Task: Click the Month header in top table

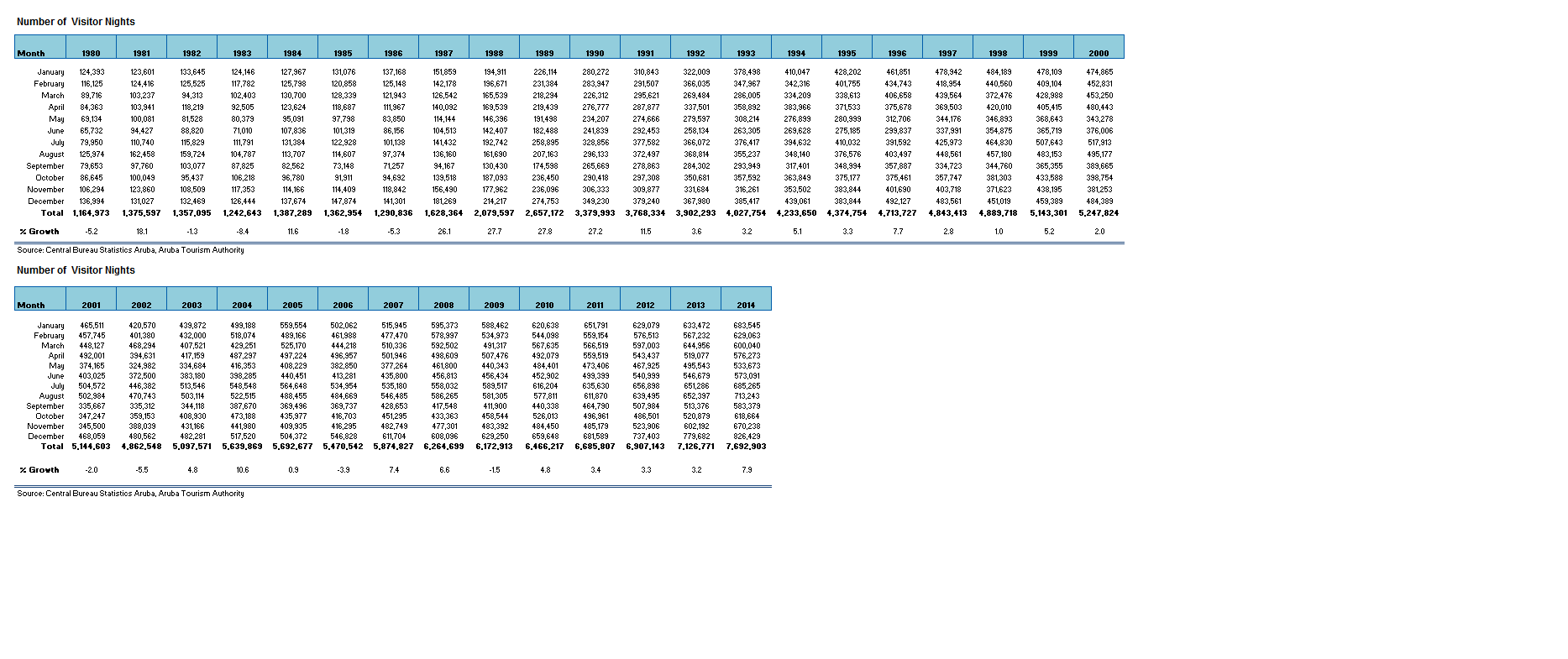Action: point(32,53)
